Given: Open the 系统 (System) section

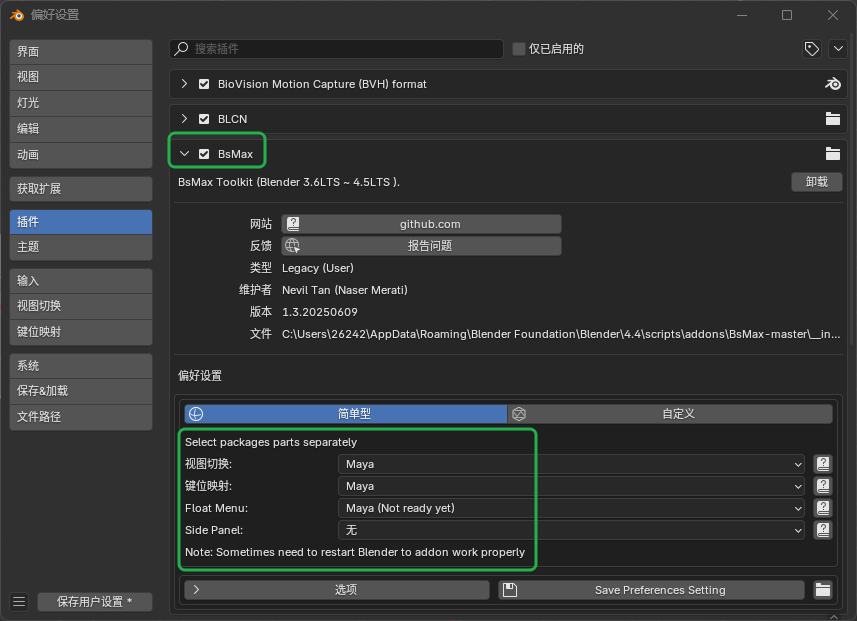Looking at the screenshot, I should 81,366.
